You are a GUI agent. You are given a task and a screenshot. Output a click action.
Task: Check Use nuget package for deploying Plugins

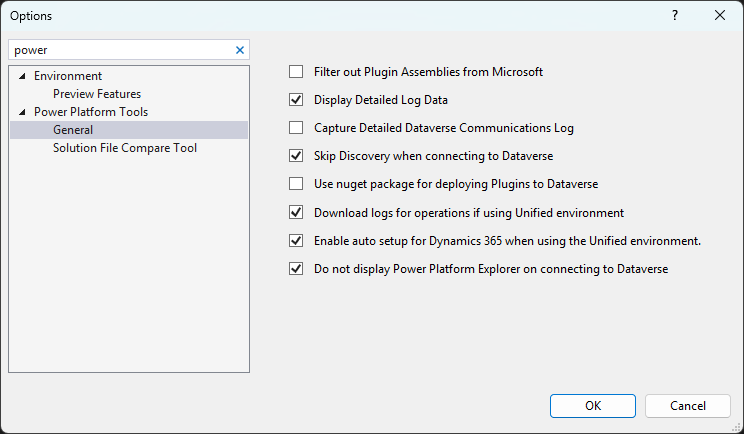tap(296, 184)
